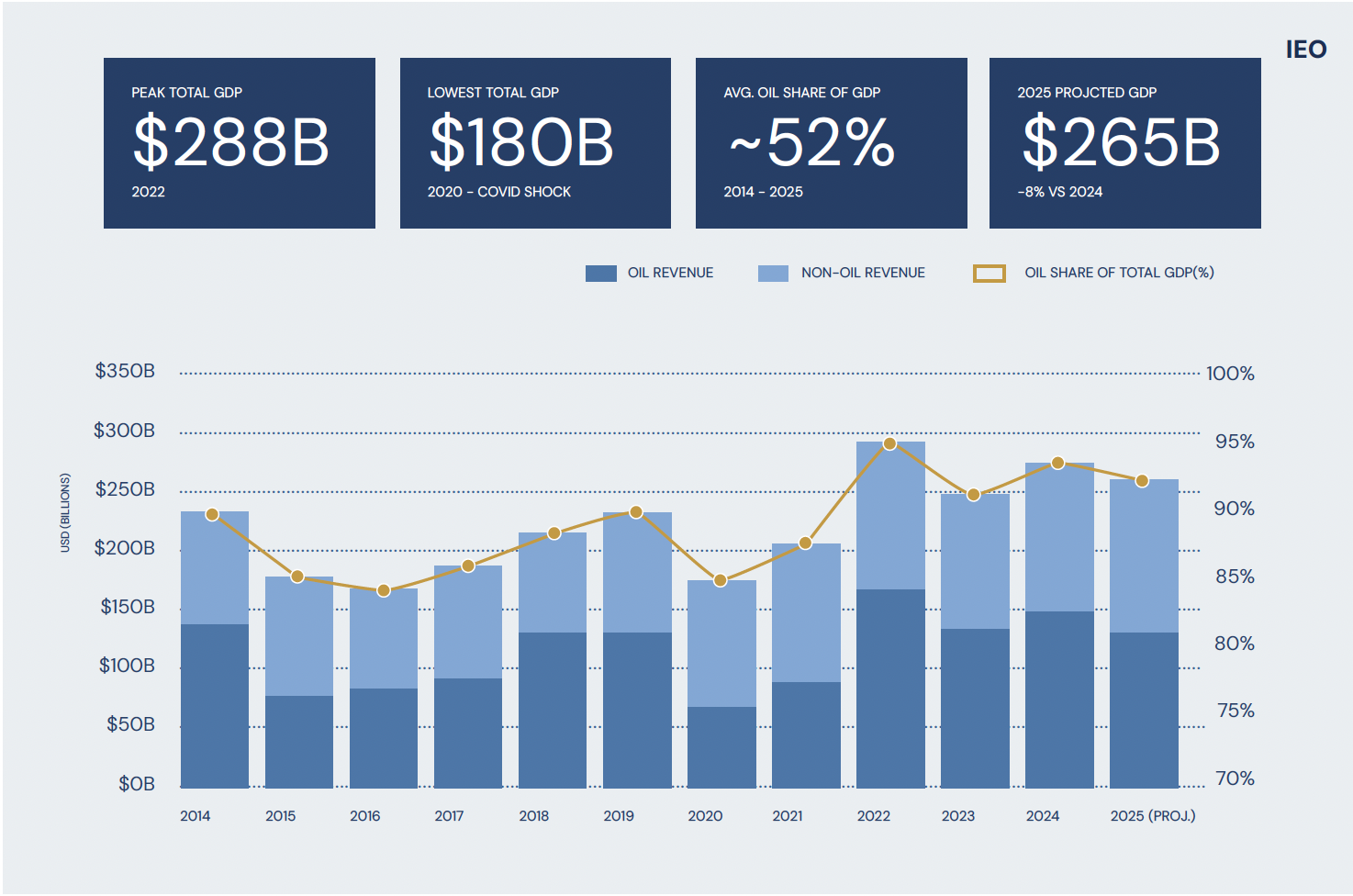This screenshot has height=896, width=1353.
Task: Click the "-8% VS 2024" caption
Action: [1060, 192]
